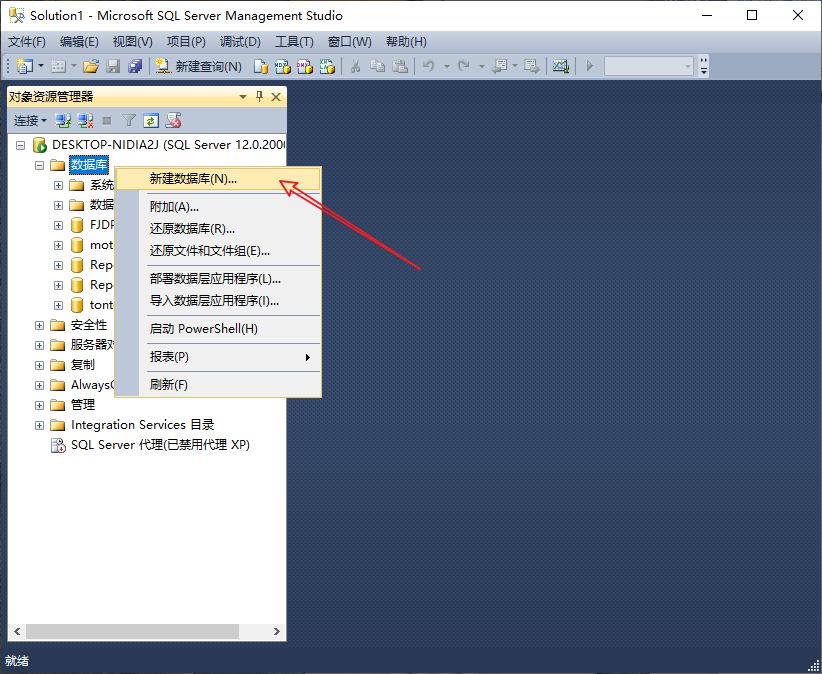Open the 编辑(E) menu
The width and height of the screenshot is (822, 674).
point(79,41)
